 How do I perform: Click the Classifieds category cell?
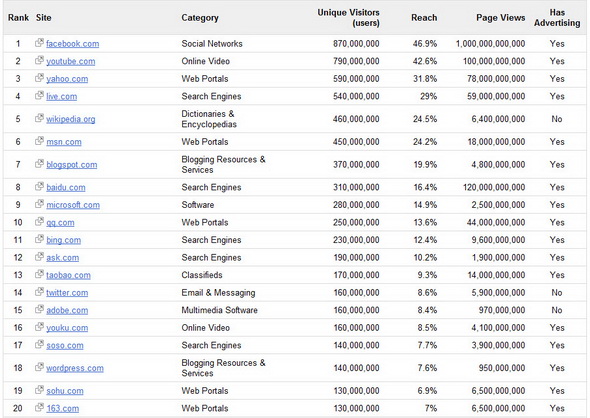tap(202, 275)
